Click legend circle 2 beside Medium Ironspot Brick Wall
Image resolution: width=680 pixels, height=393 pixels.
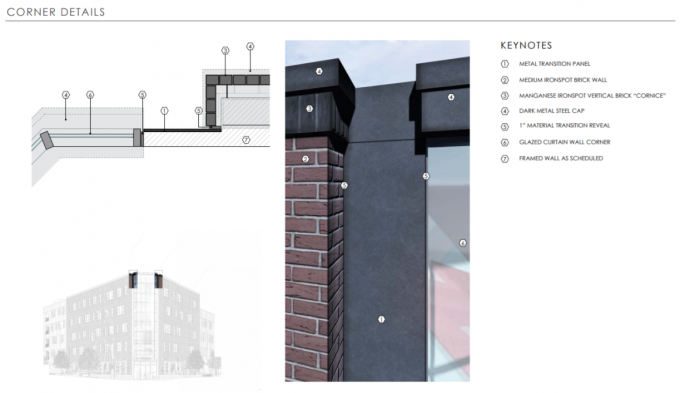point(504,80)
